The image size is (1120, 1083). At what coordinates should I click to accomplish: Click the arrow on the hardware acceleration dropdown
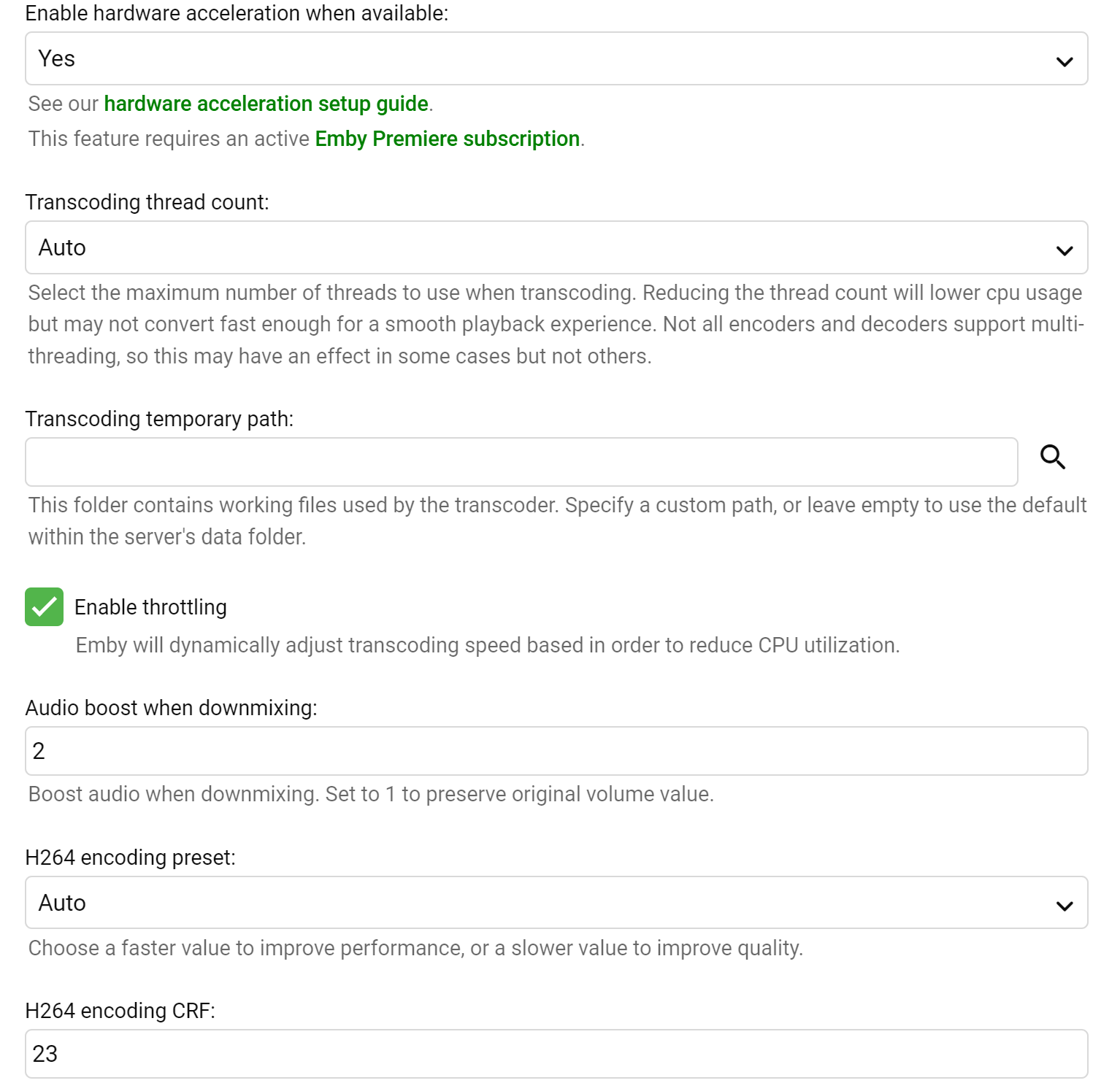1064,61
